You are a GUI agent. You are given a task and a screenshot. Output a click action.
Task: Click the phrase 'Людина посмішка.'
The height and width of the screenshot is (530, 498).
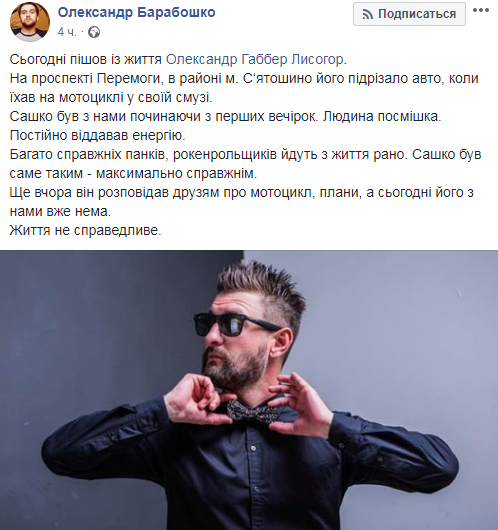382,117
